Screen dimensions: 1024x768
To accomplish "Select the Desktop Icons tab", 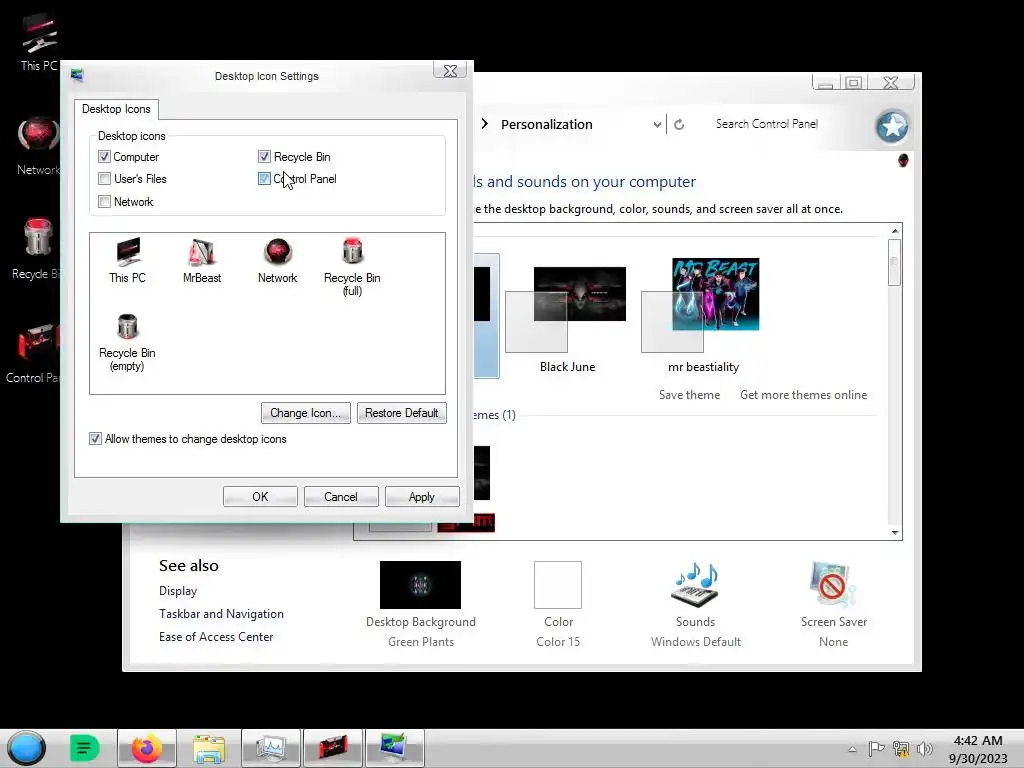I will (x=116, y=109).
